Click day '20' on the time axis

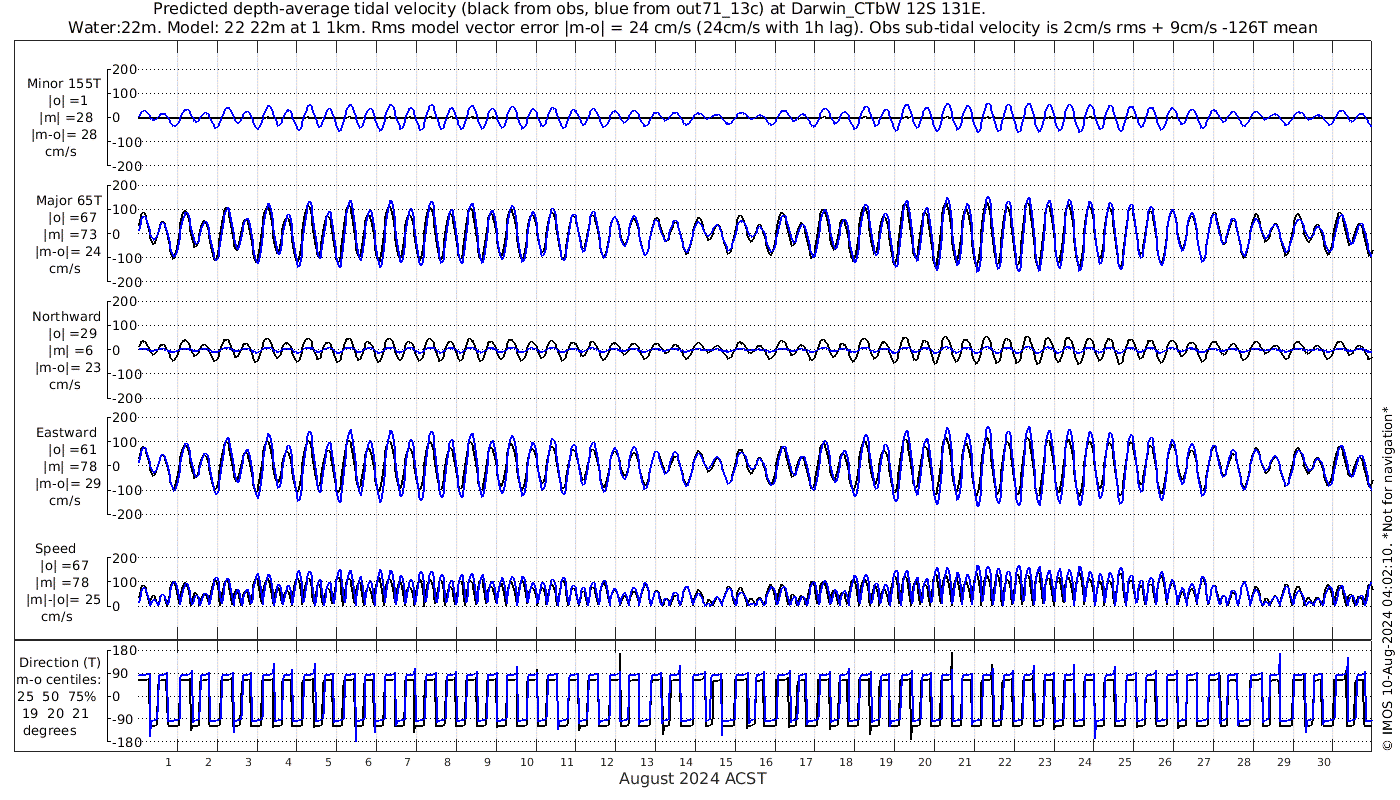point(925,762)
